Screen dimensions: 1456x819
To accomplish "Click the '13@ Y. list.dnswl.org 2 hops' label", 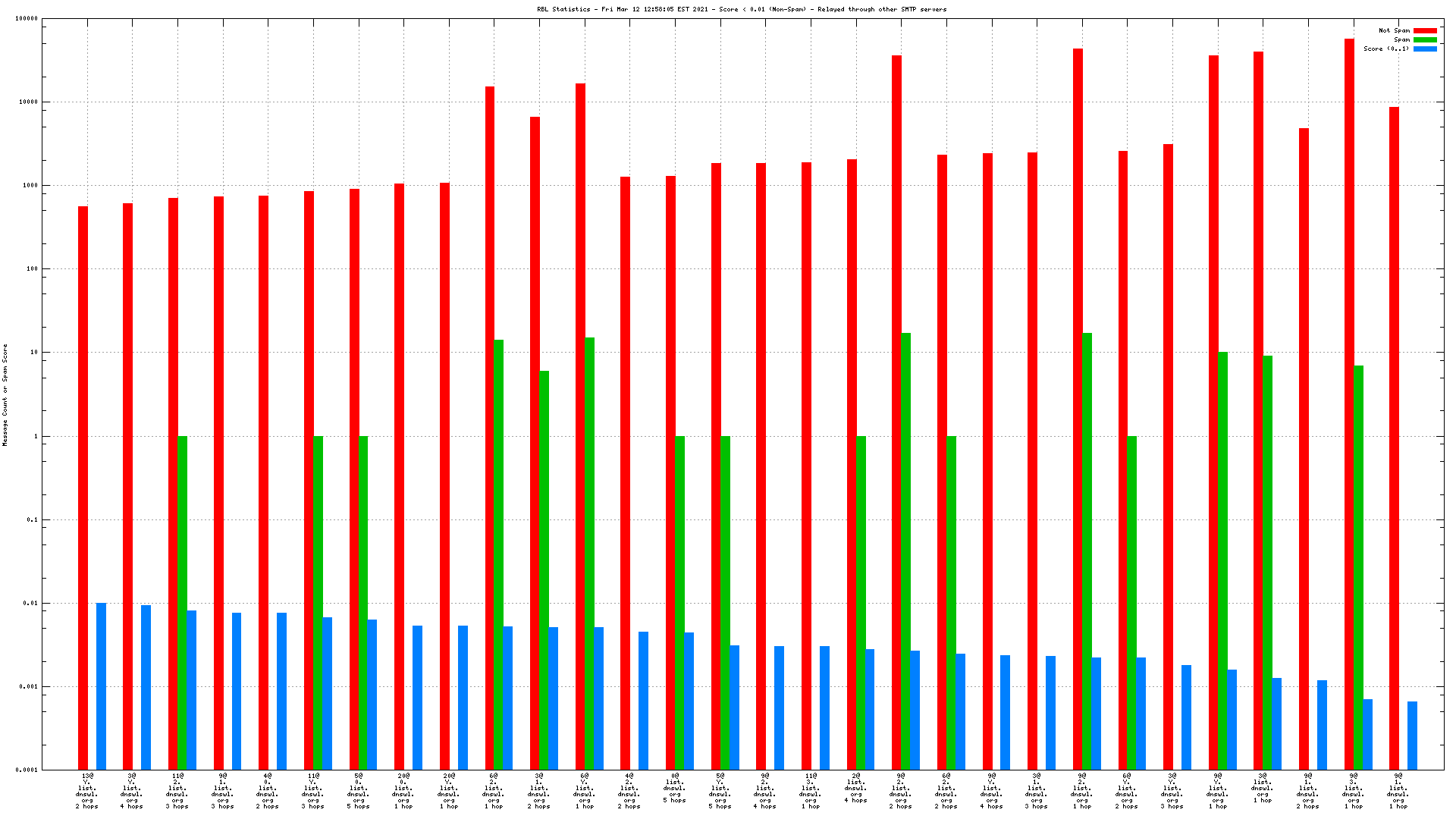I will click(x=87, y=791).
